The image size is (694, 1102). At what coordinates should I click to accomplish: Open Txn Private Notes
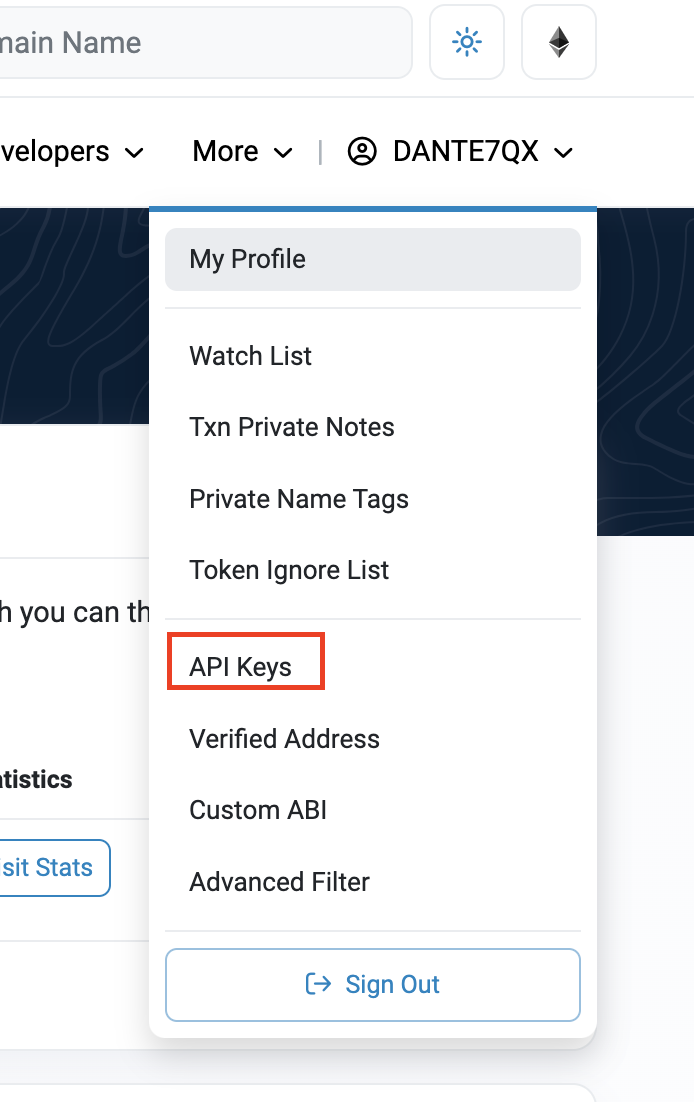(291, 427)
